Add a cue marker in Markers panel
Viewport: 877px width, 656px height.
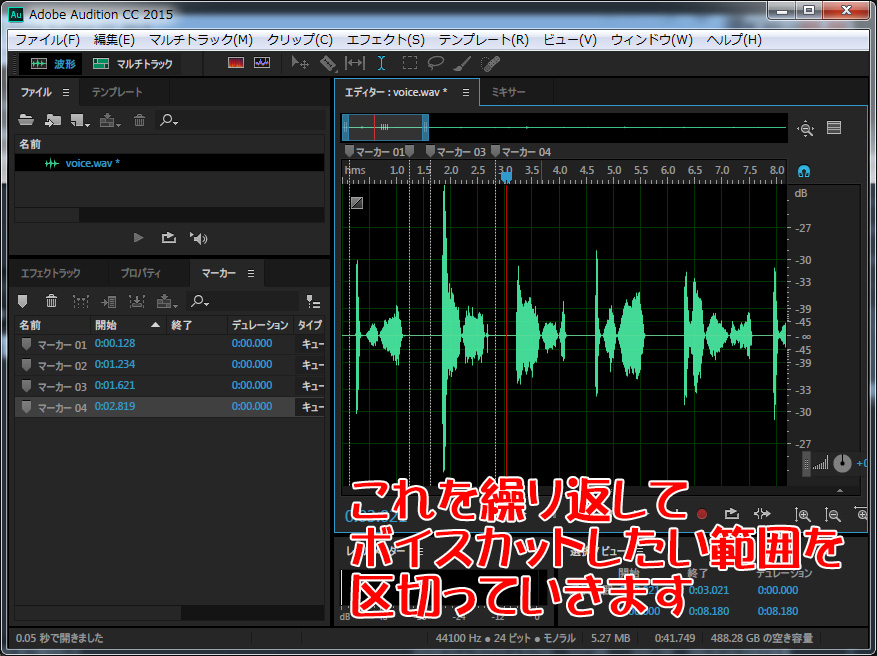22,302
